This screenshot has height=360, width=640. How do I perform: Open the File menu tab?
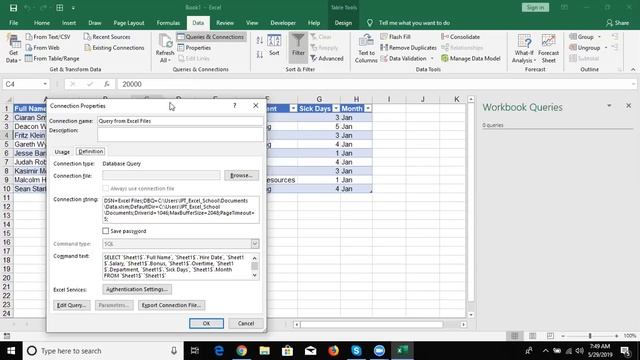tap(13, 23)
